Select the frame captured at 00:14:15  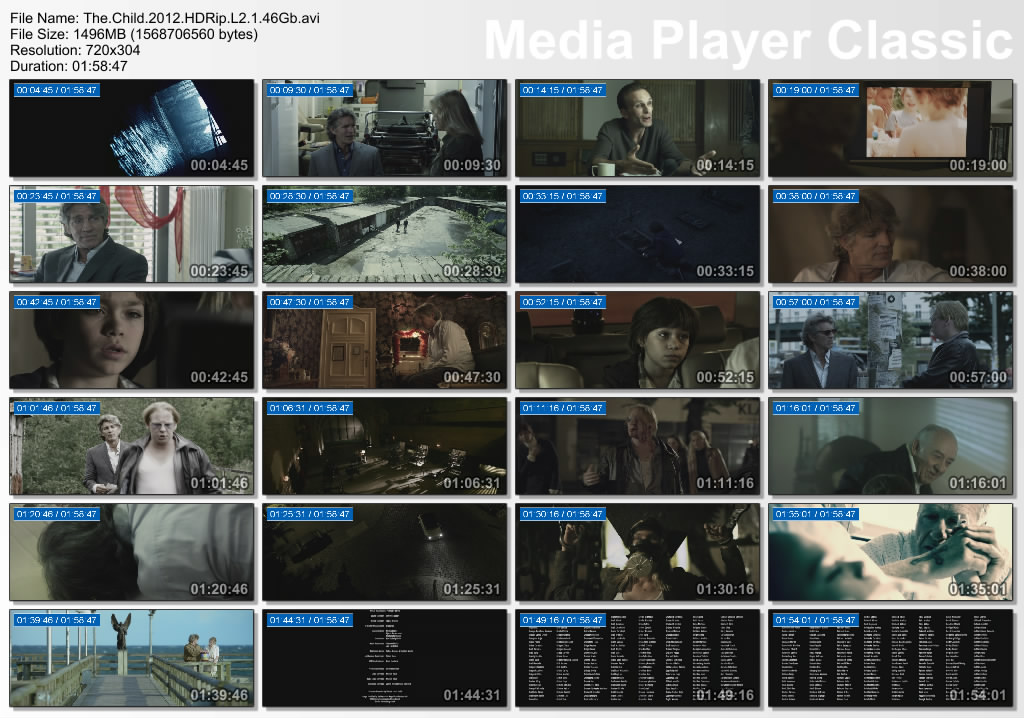pos(638,129)
